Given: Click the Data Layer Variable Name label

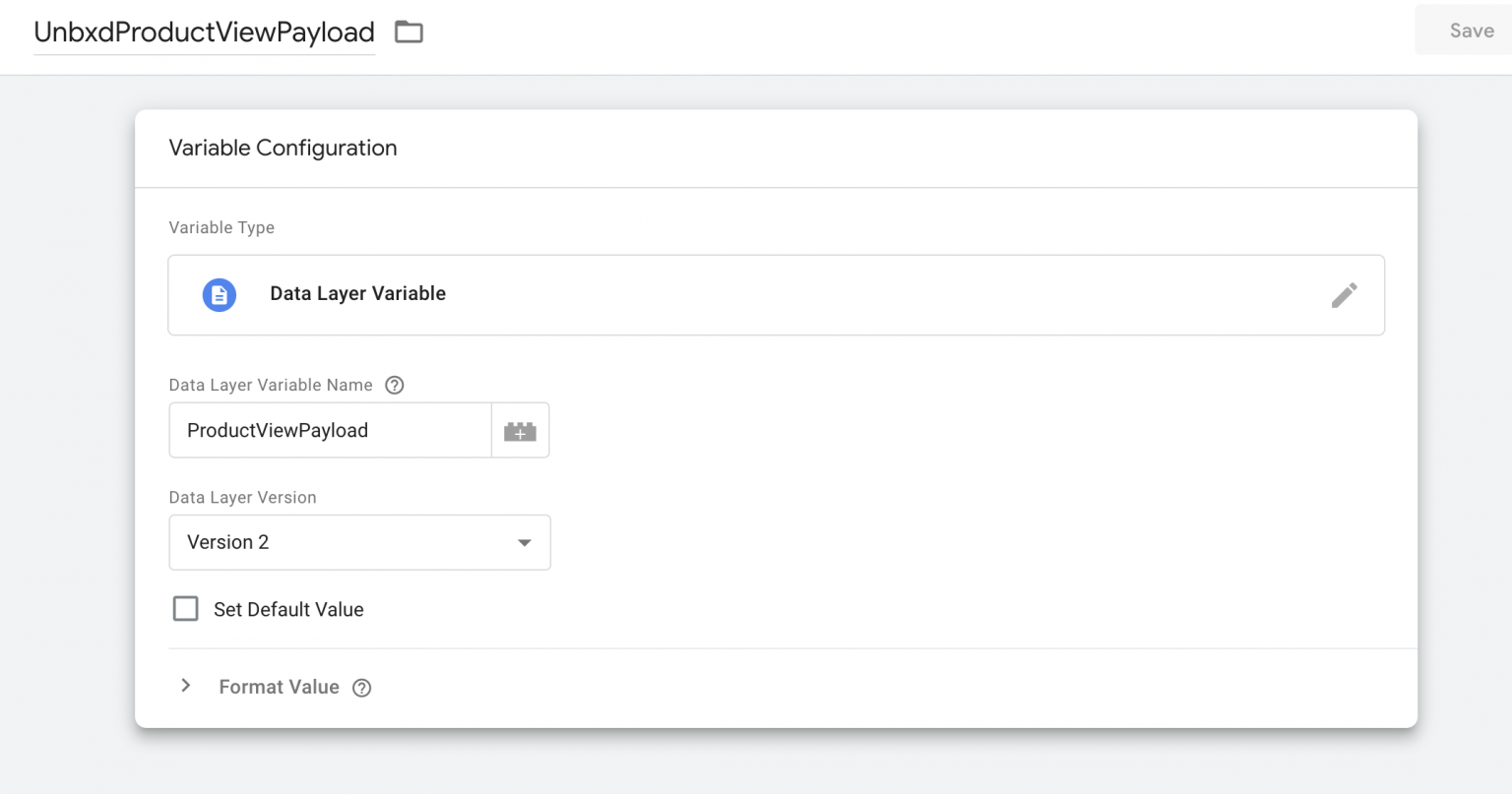Looking at the screenshot, I should (271, 385).
